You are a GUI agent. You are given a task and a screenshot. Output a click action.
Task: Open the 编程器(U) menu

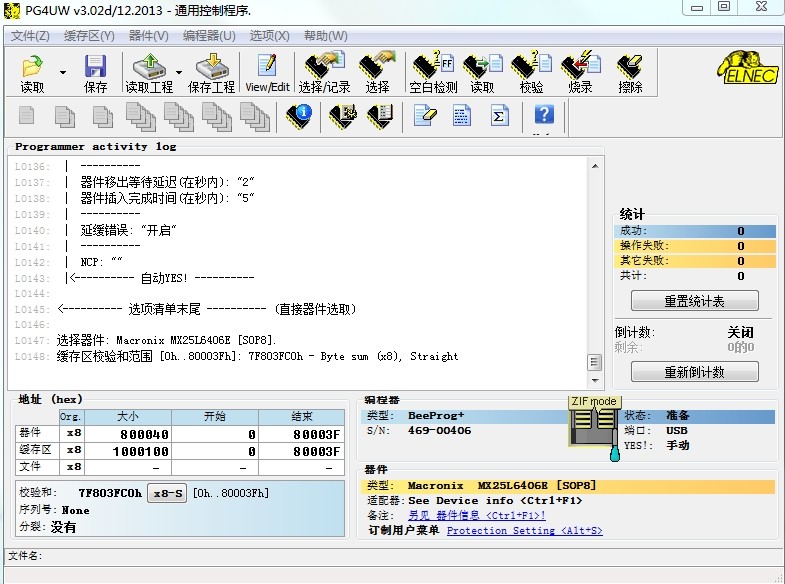tap(209, 36)
